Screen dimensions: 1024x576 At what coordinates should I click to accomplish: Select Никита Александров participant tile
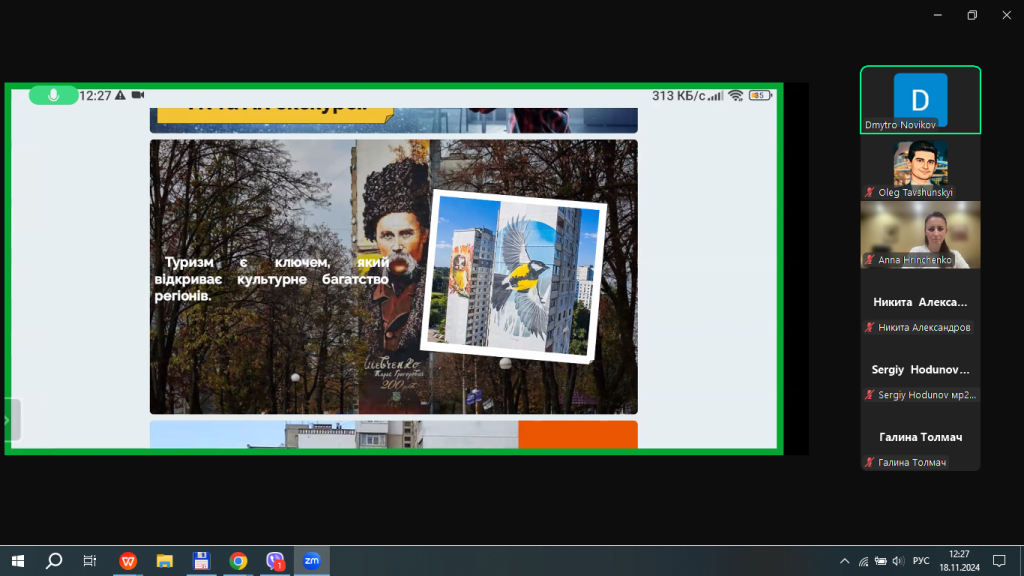point(920,303)
